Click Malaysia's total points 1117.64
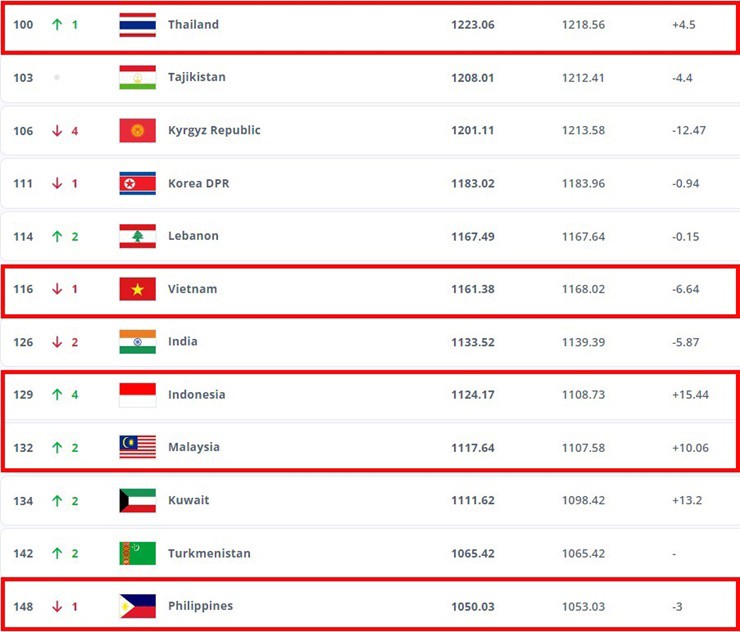This screenshot has height=632, width=740. click(x=473, y=448)
